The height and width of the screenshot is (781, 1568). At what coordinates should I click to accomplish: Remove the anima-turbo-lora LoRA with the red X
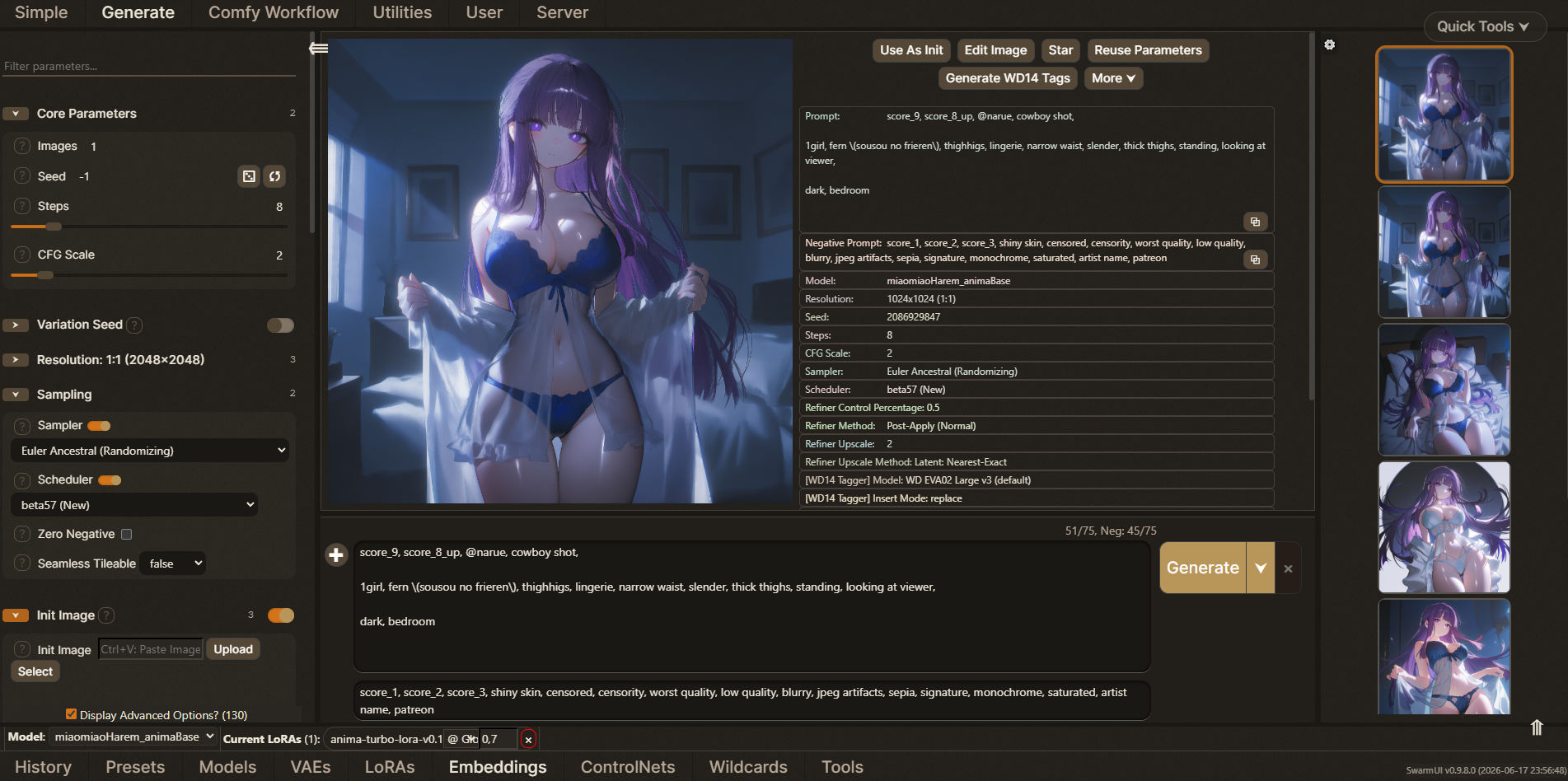(528, 740)
